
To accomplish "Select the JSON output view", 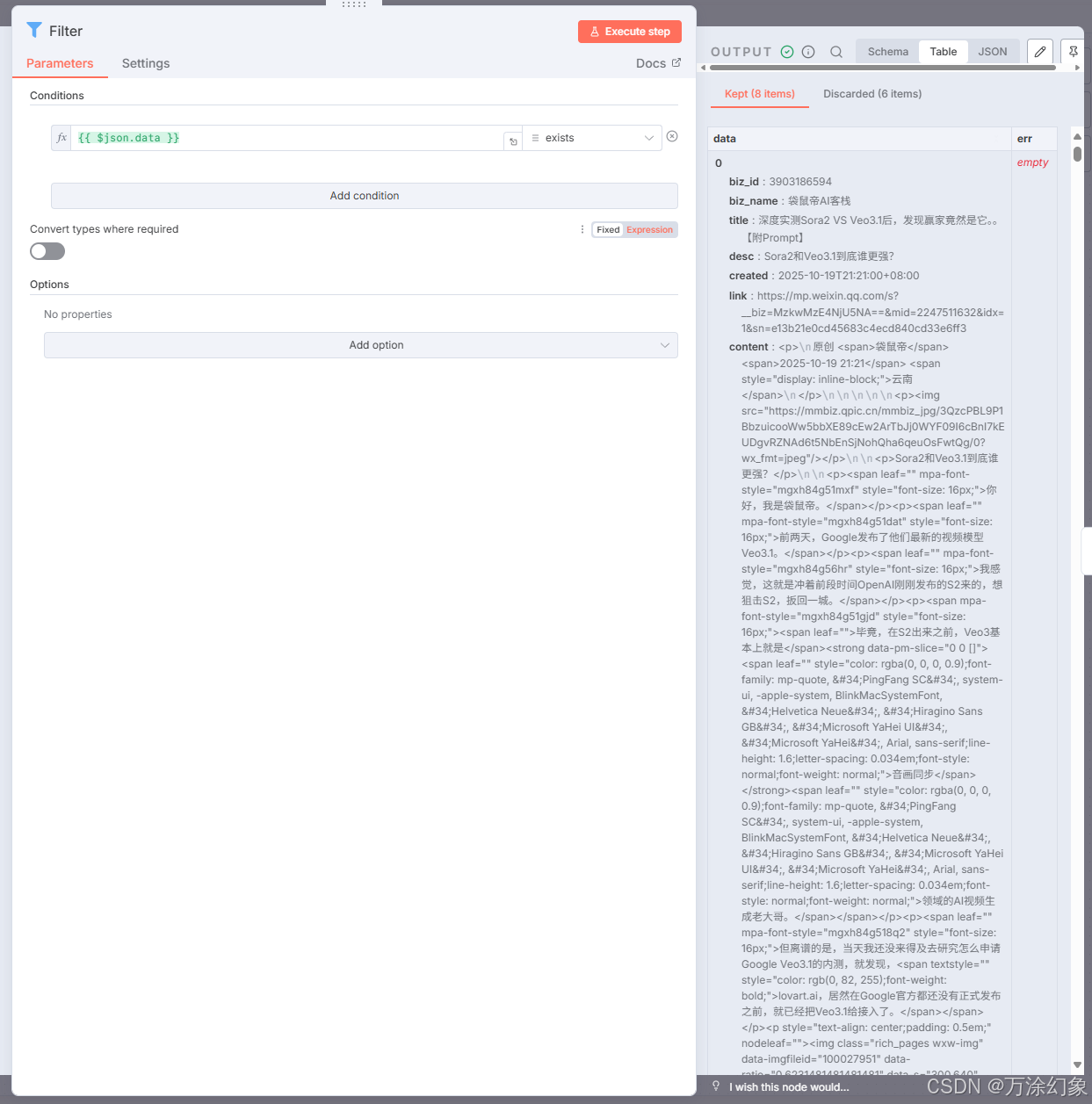I will [993, 52].
